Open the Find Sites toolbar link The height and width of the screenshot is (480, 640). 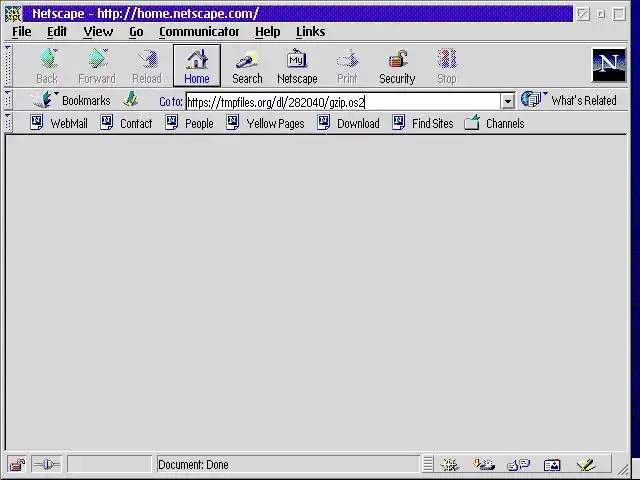pos(423,123)
